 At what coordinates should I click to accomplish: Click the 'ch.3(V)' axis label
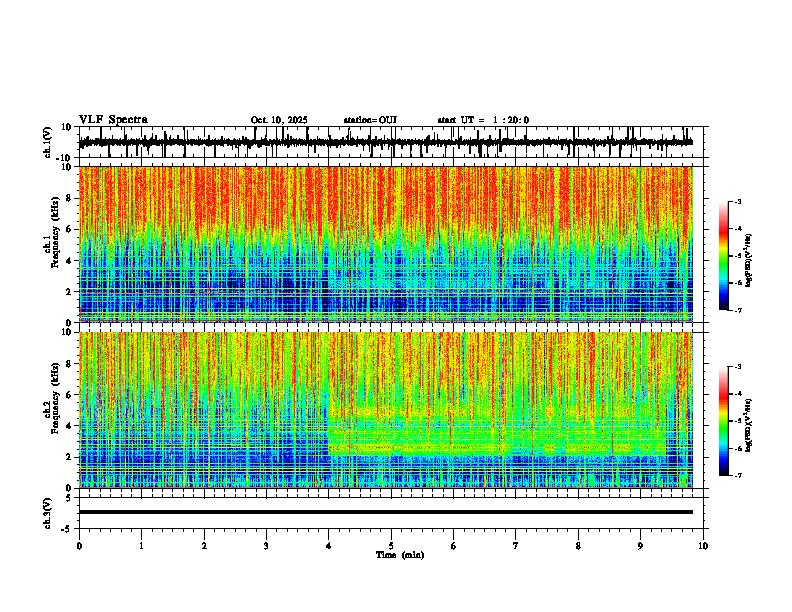click(48, 513)
